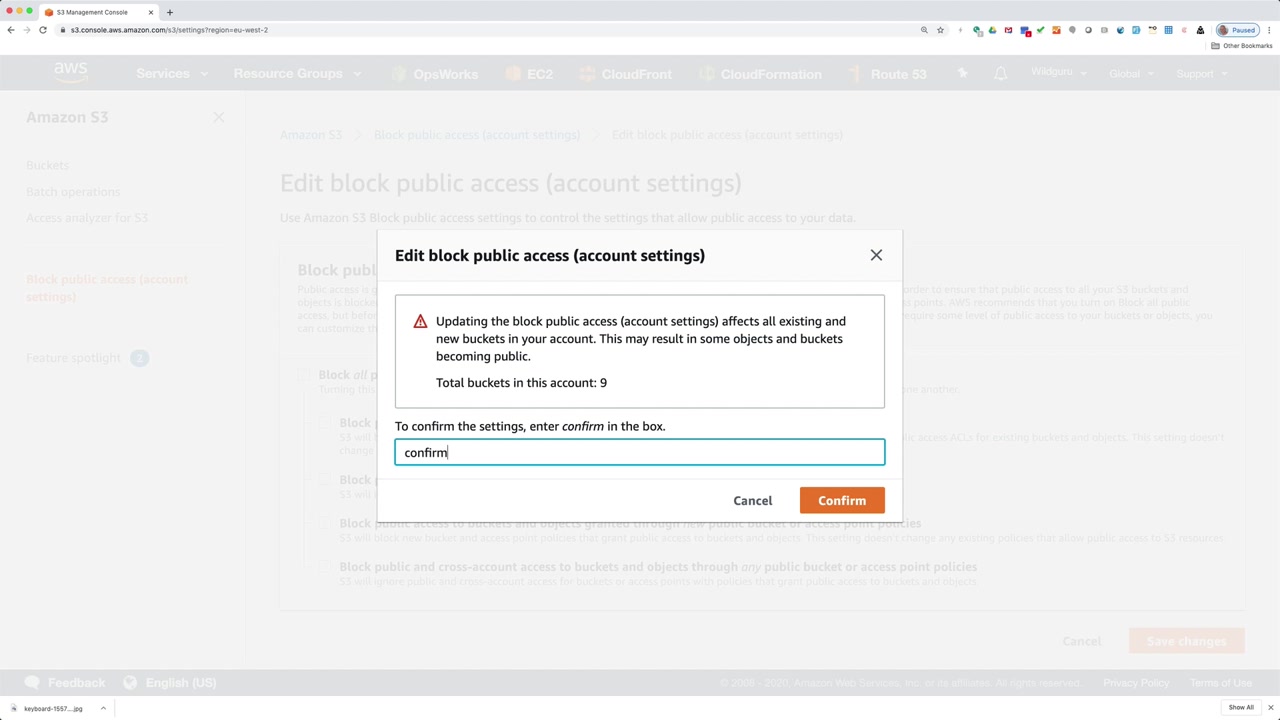The image size is (1280, 720).
Task: Toggle the any public bucket policies checkbox
Action: pos(324,567)
